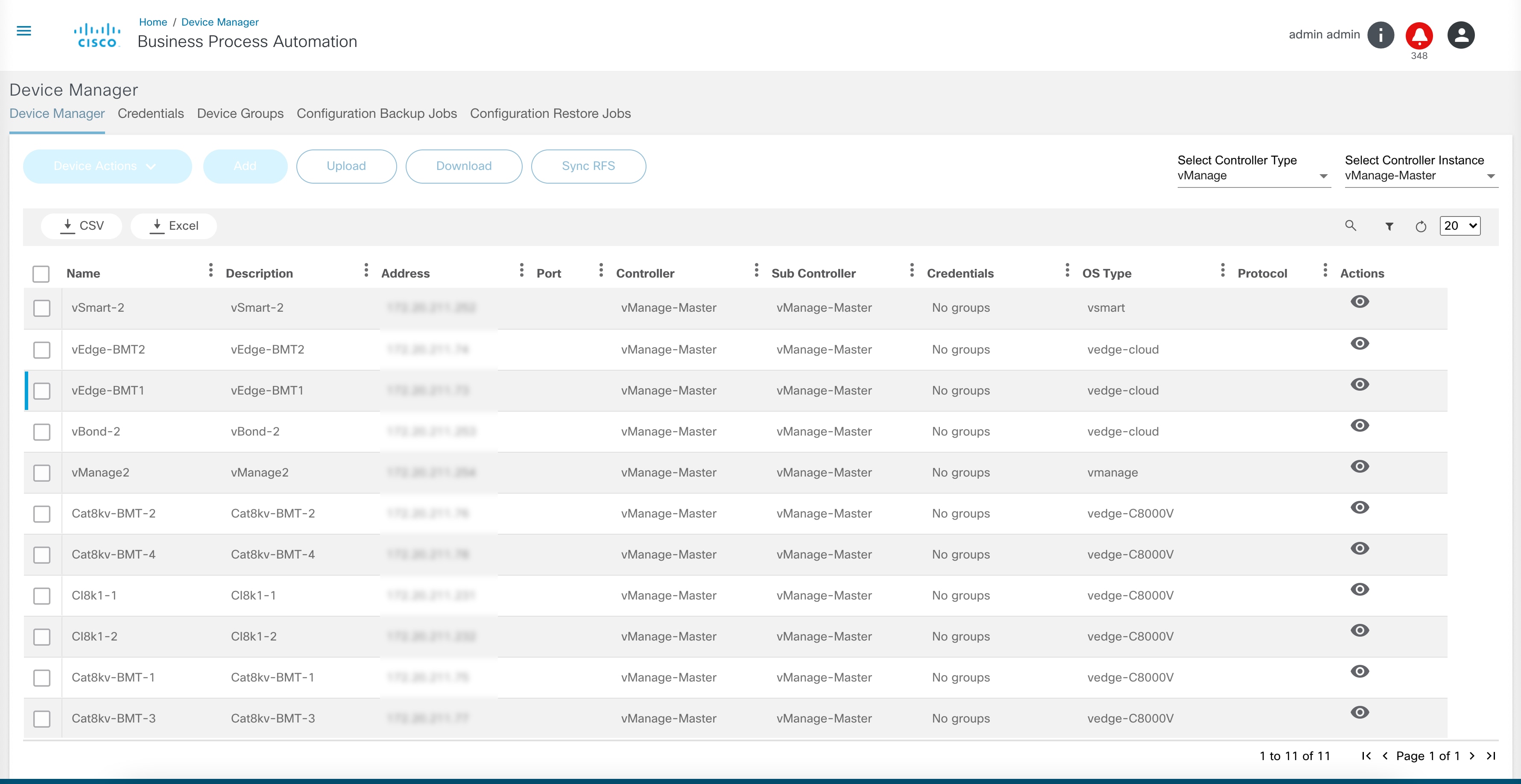This screenshot has height=784, width=1521.
Task: Click the table search magnifier icon
Action: (x=1350, y=225)
